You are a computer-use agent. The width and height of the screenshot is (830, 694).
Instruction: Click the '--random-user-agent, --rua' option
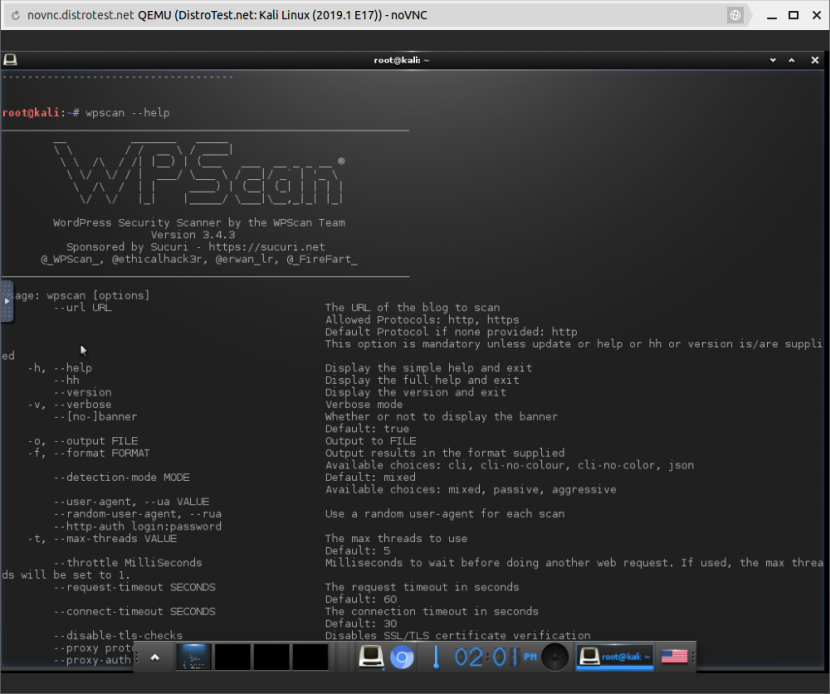(137, 514)
